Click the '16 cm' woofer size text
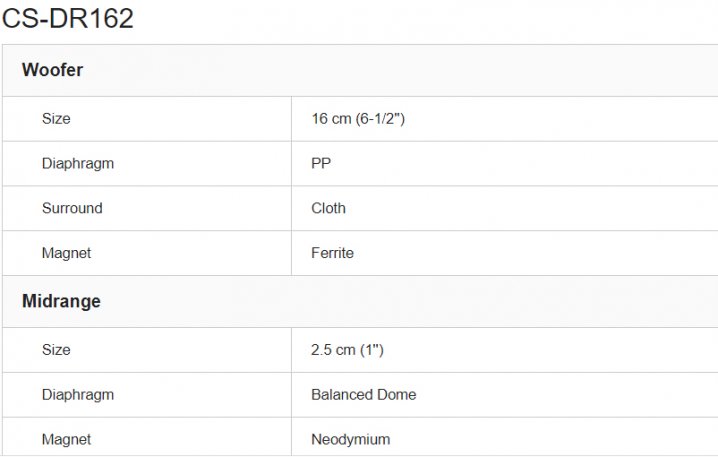 point(332,118)
